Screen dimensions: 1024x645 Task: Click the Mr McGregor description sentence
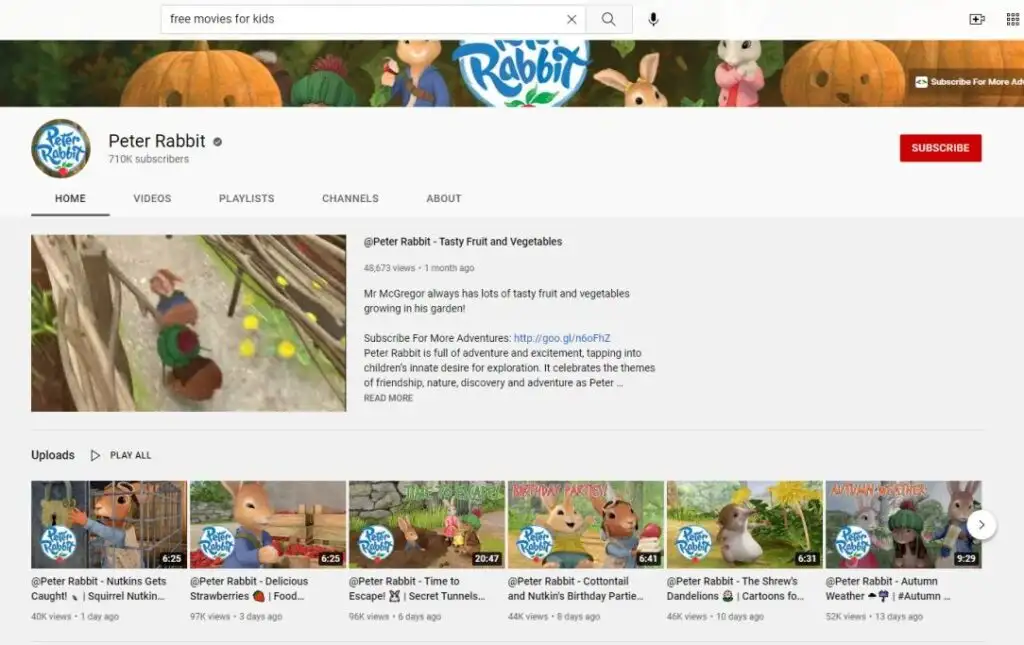click(496, 301)
